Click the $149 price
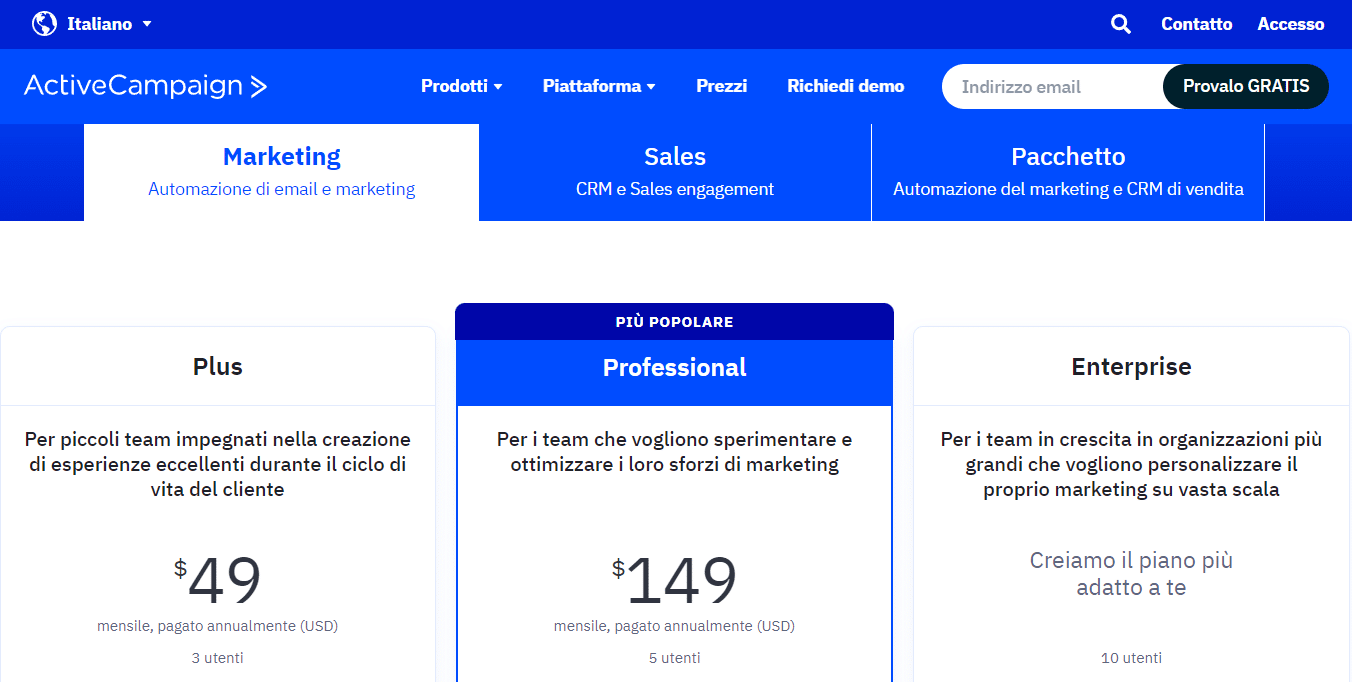Screen dimensions: 1352x682 [x=675, y=580]
